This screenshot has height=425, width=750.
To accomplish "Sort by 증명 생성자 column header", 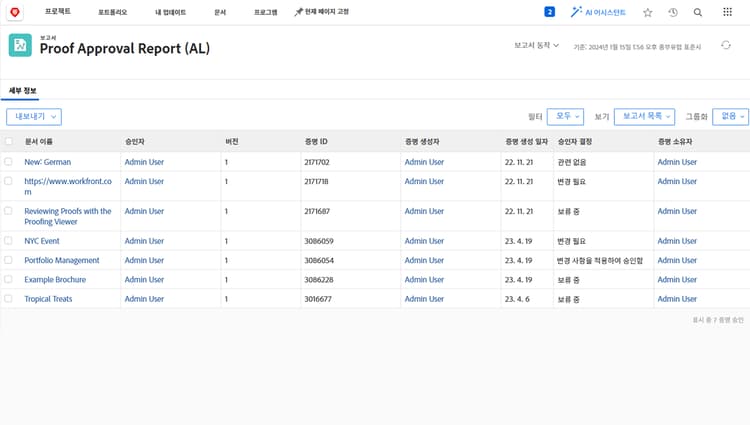I will click(422, 142).
